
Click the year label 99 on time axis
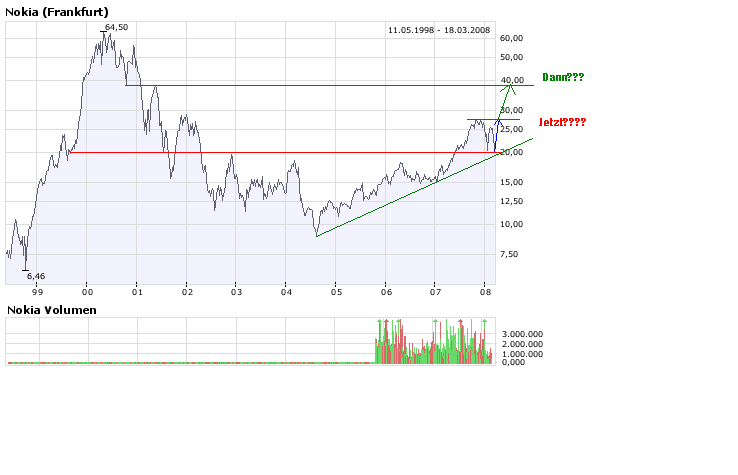[x=37, y=292]
